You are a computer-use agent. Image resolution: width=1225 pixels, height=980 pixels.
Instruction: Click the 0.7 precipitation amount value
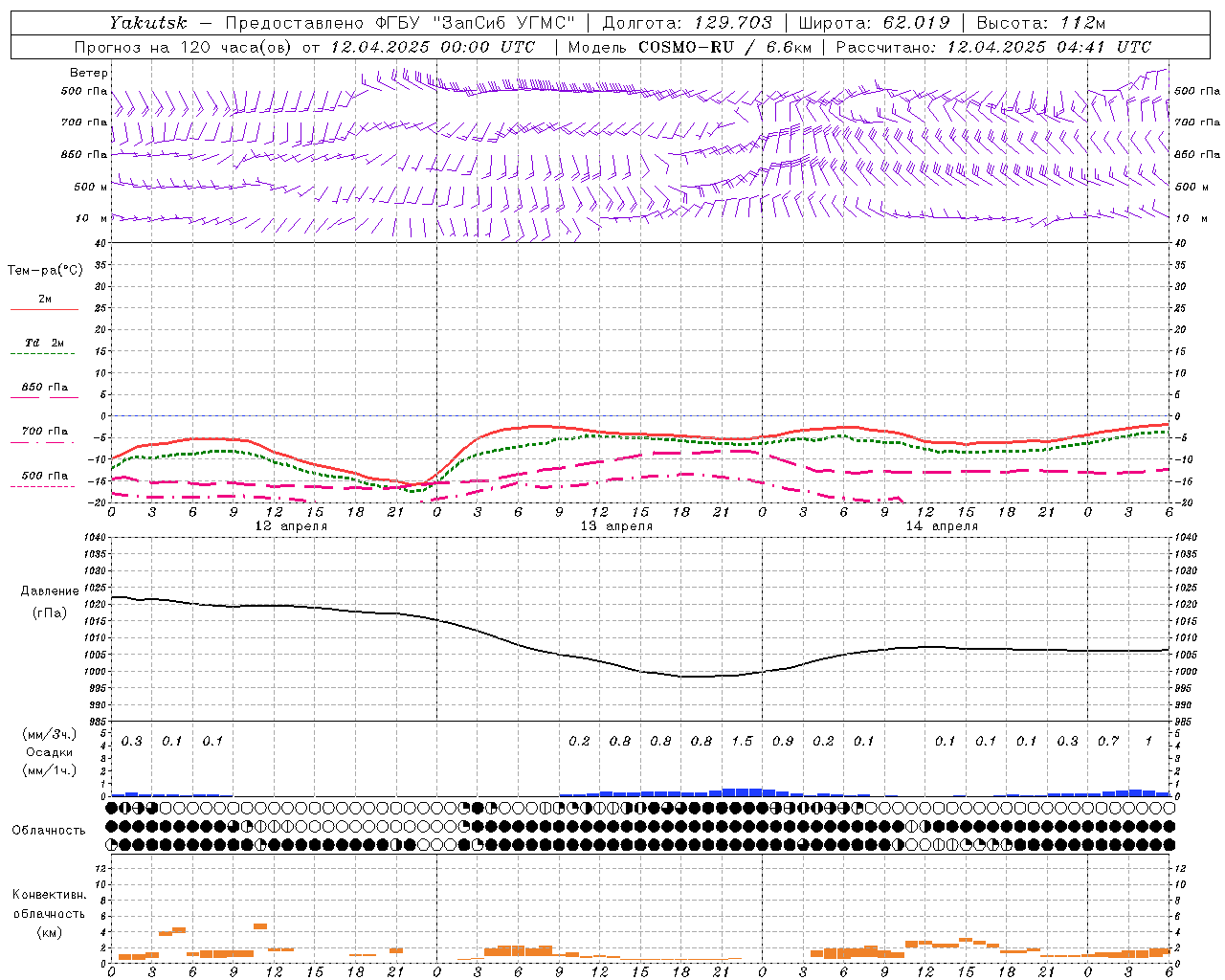click(1108, 741)
